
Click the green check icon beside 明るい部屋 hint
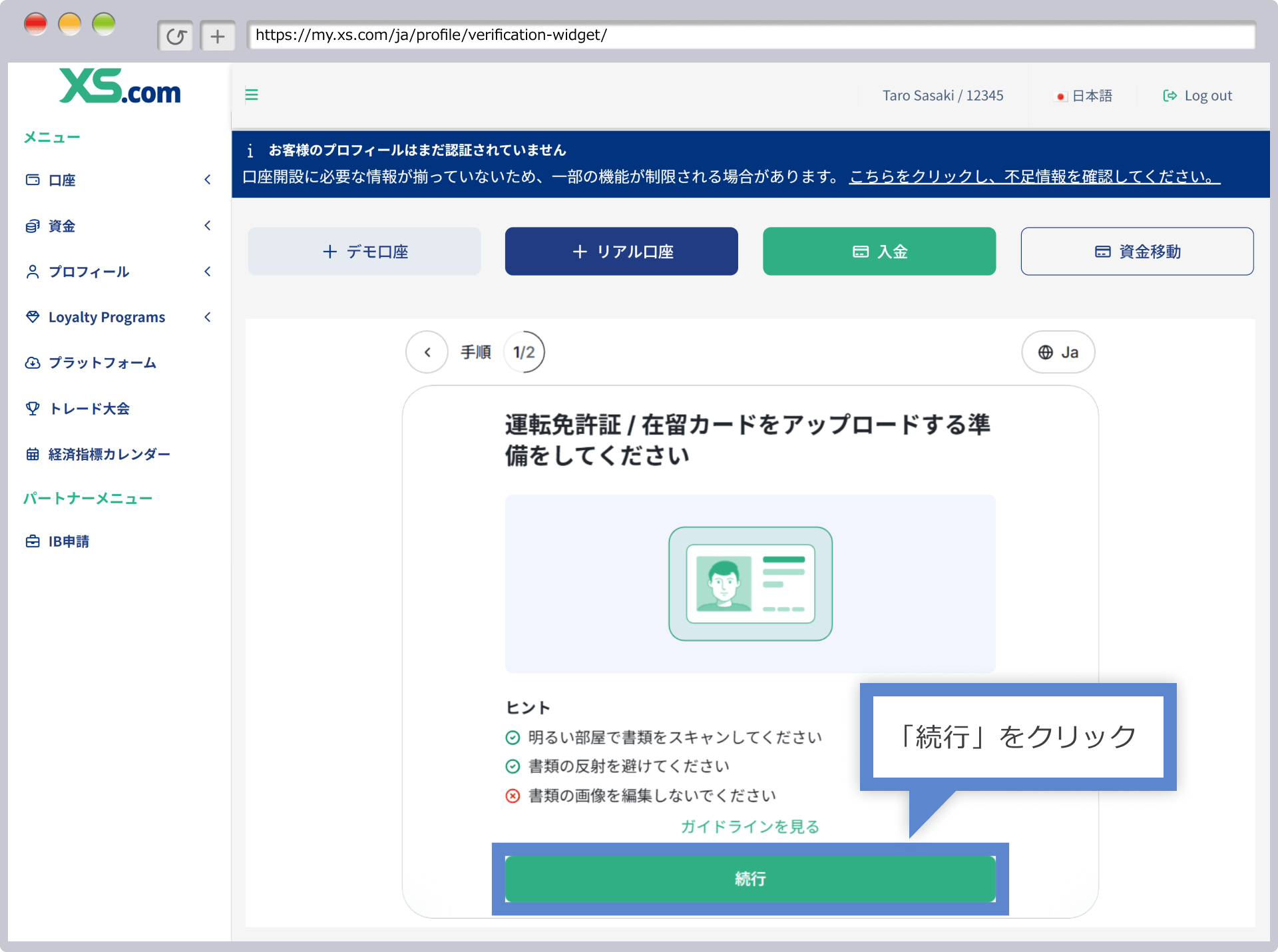(x=513, y=738)
